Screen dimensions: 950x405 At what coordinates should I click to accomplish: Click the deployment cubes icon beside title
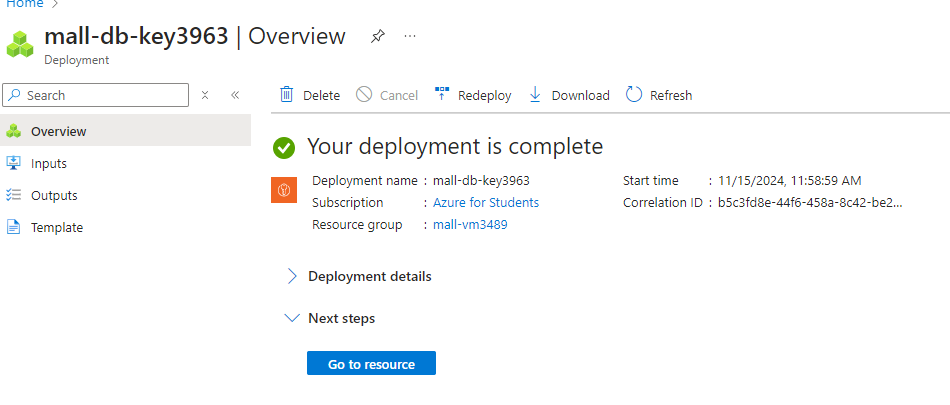point(20,44)
